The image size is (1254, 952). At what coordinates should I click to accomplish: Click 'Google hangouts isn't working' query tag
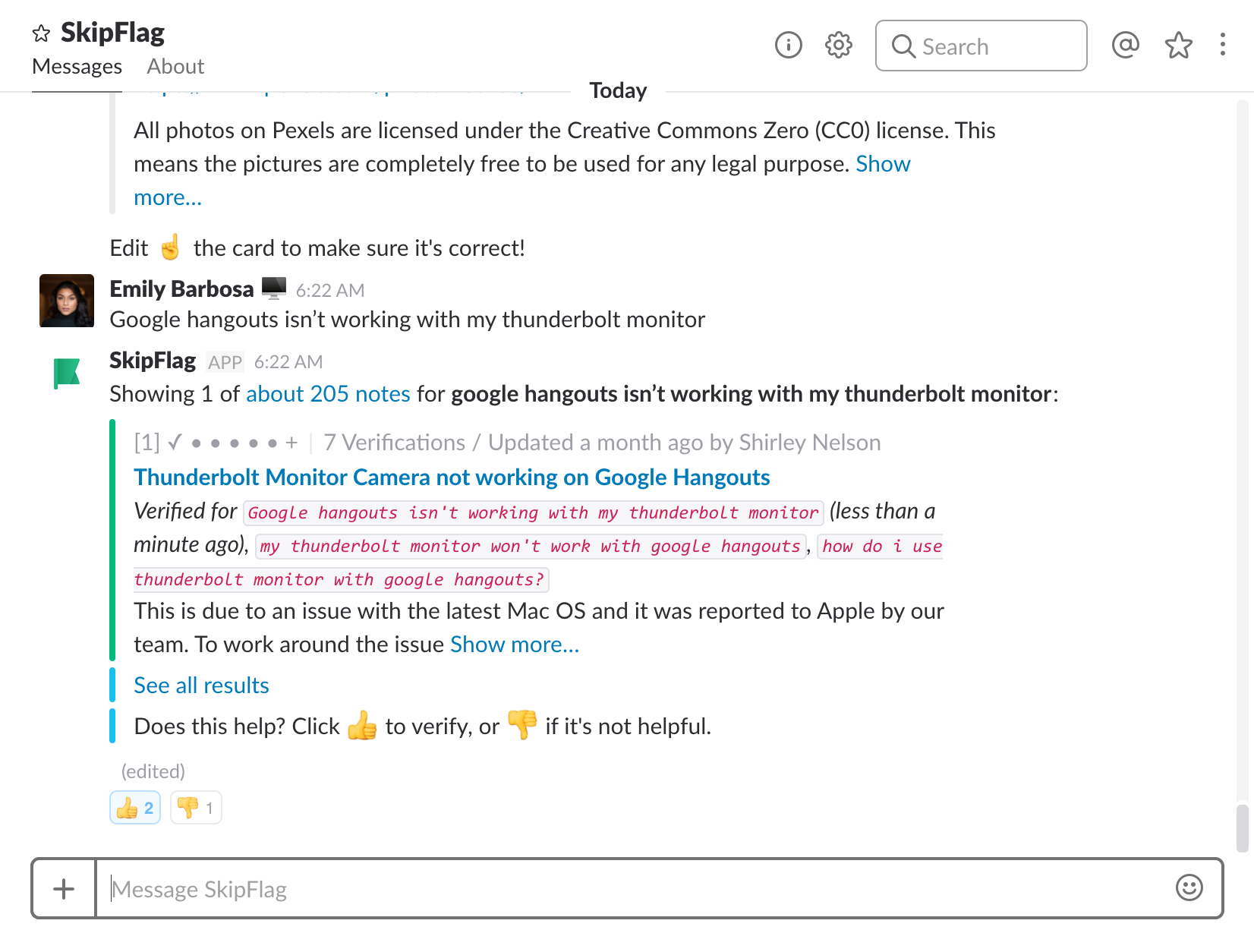534,512
